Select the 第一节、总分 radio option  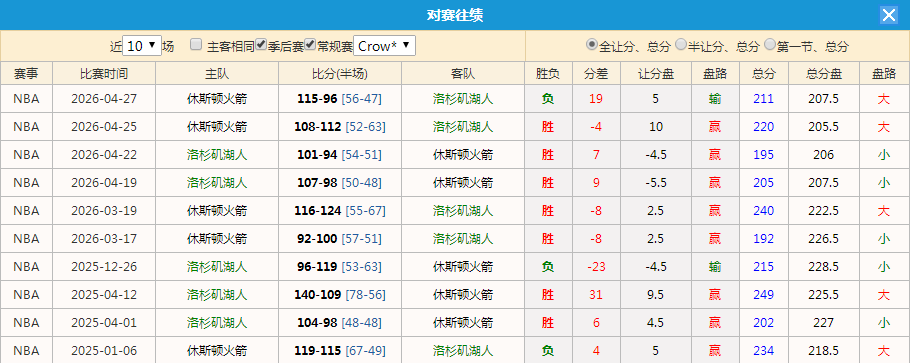(x=770, y=44)
